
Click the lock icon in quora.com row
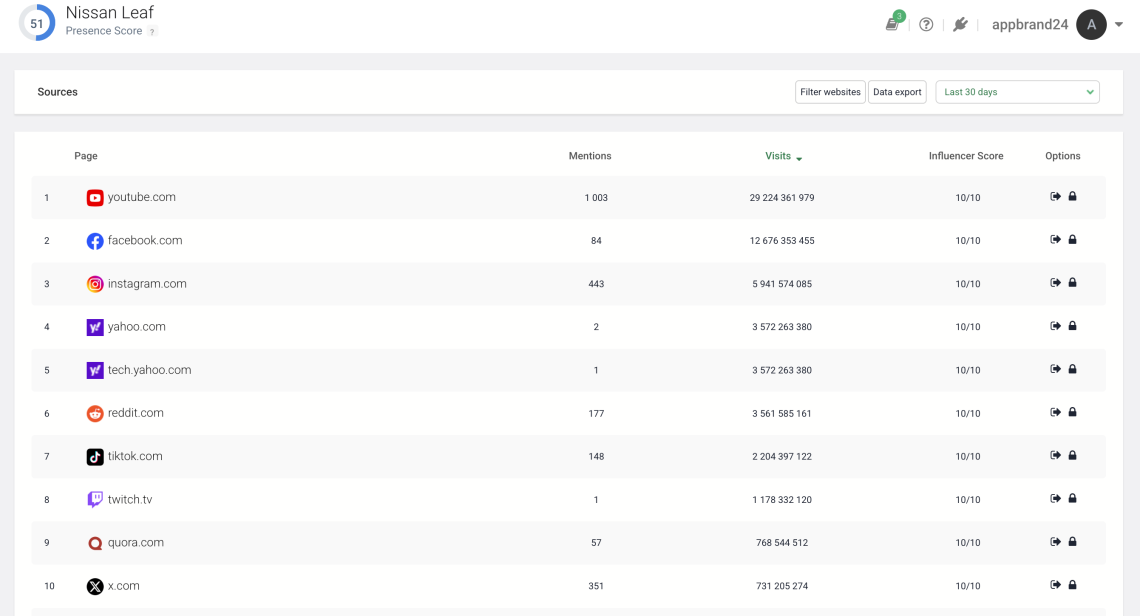[x=1072, y=541]
